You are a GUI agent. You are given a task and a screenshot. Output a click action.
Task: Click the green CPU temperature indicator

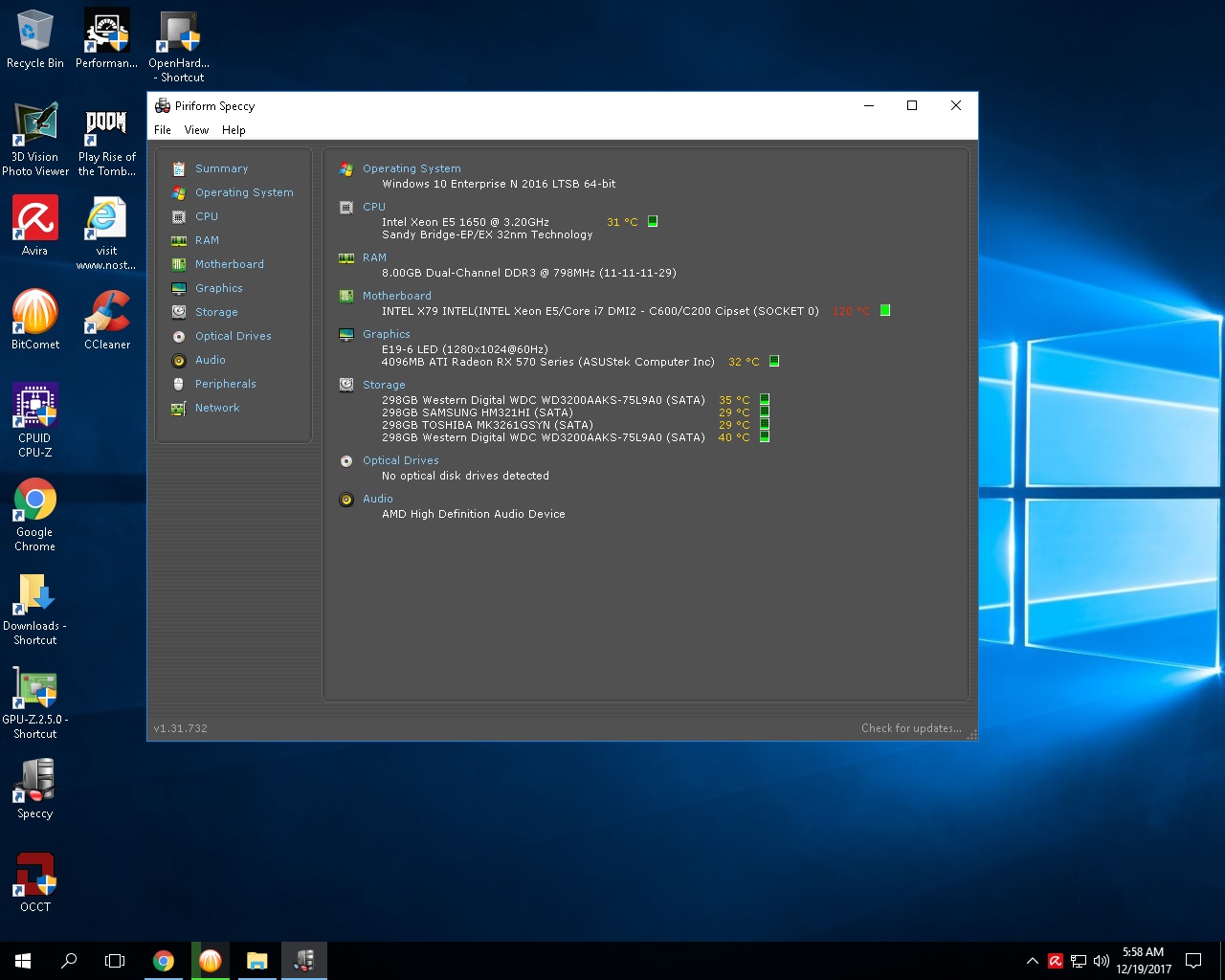coord(653,221)
